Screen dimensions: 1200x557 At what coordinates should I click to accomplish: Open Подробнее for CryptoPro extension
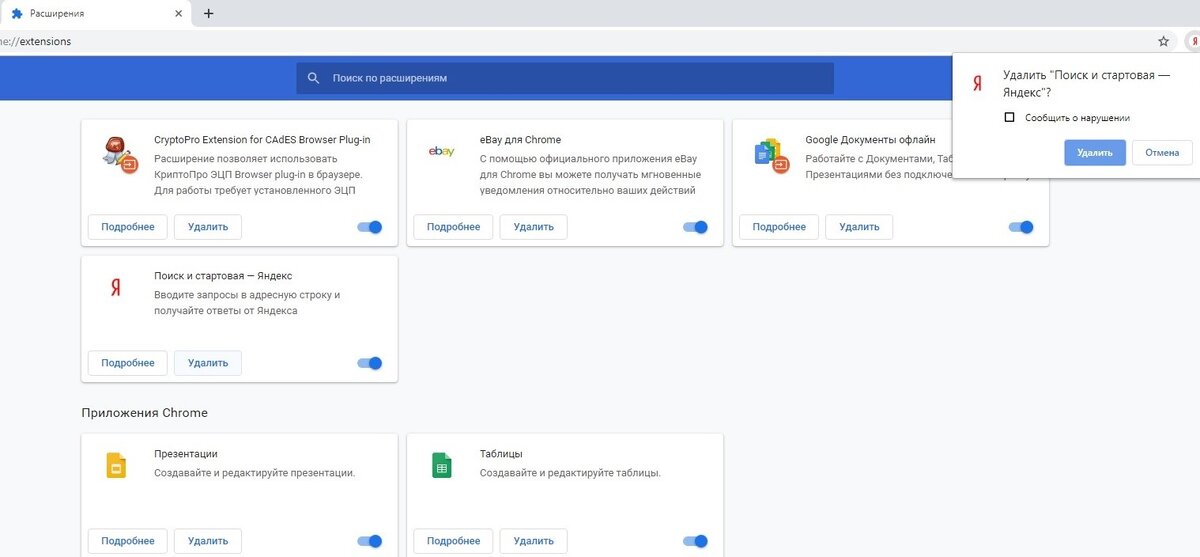click(128, 227)
